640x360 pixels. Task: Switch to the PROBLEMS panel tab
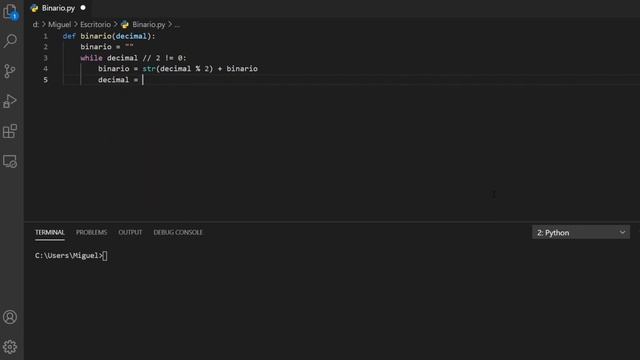click(x=91, y=232)
